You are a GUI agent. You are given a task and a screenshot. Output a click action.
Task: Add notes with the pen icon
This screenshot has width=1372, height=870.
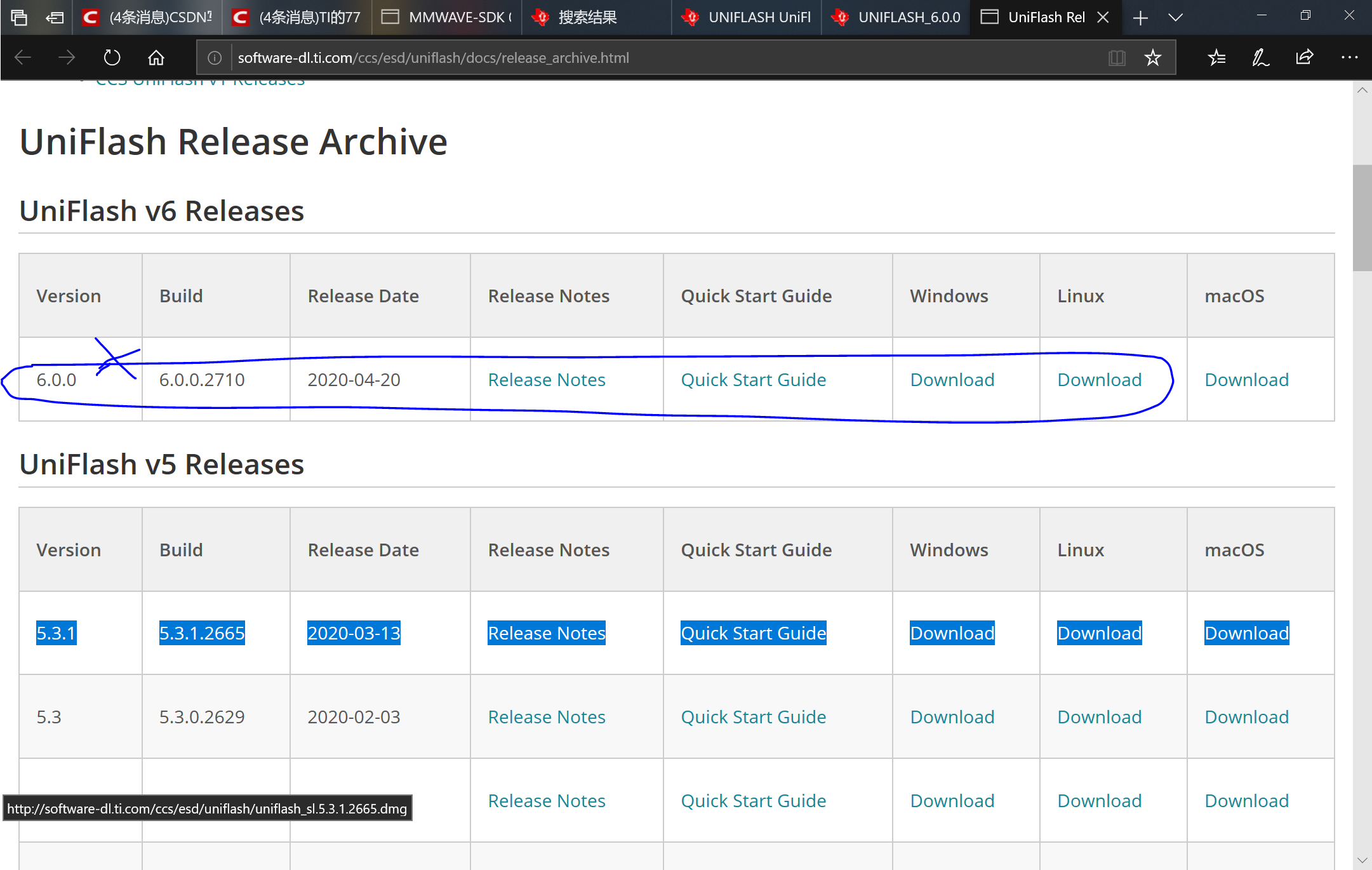coord(1260,58)
